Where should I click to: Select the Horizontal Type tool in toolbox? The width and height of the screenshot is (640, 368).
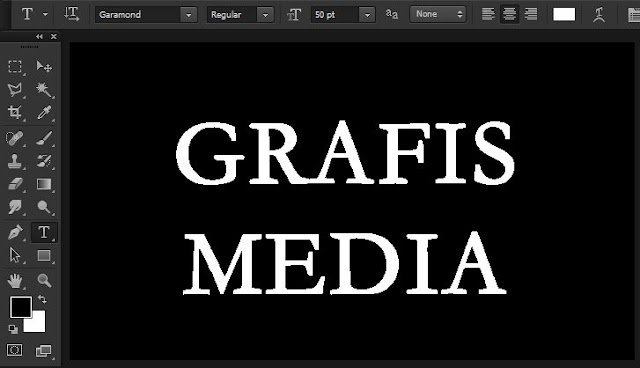tap(44, 233)
